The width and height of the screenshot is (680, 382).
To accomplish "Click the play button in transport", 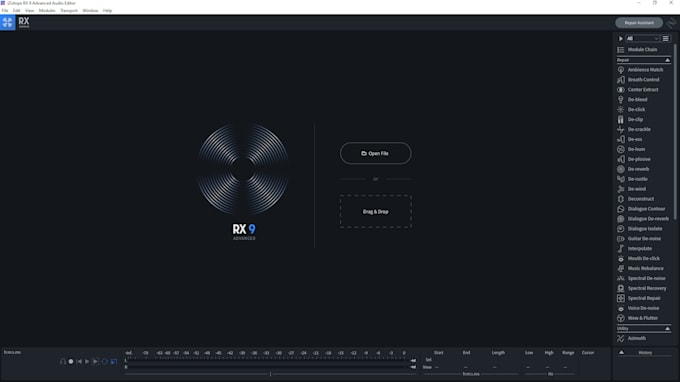I will (87, 362).
